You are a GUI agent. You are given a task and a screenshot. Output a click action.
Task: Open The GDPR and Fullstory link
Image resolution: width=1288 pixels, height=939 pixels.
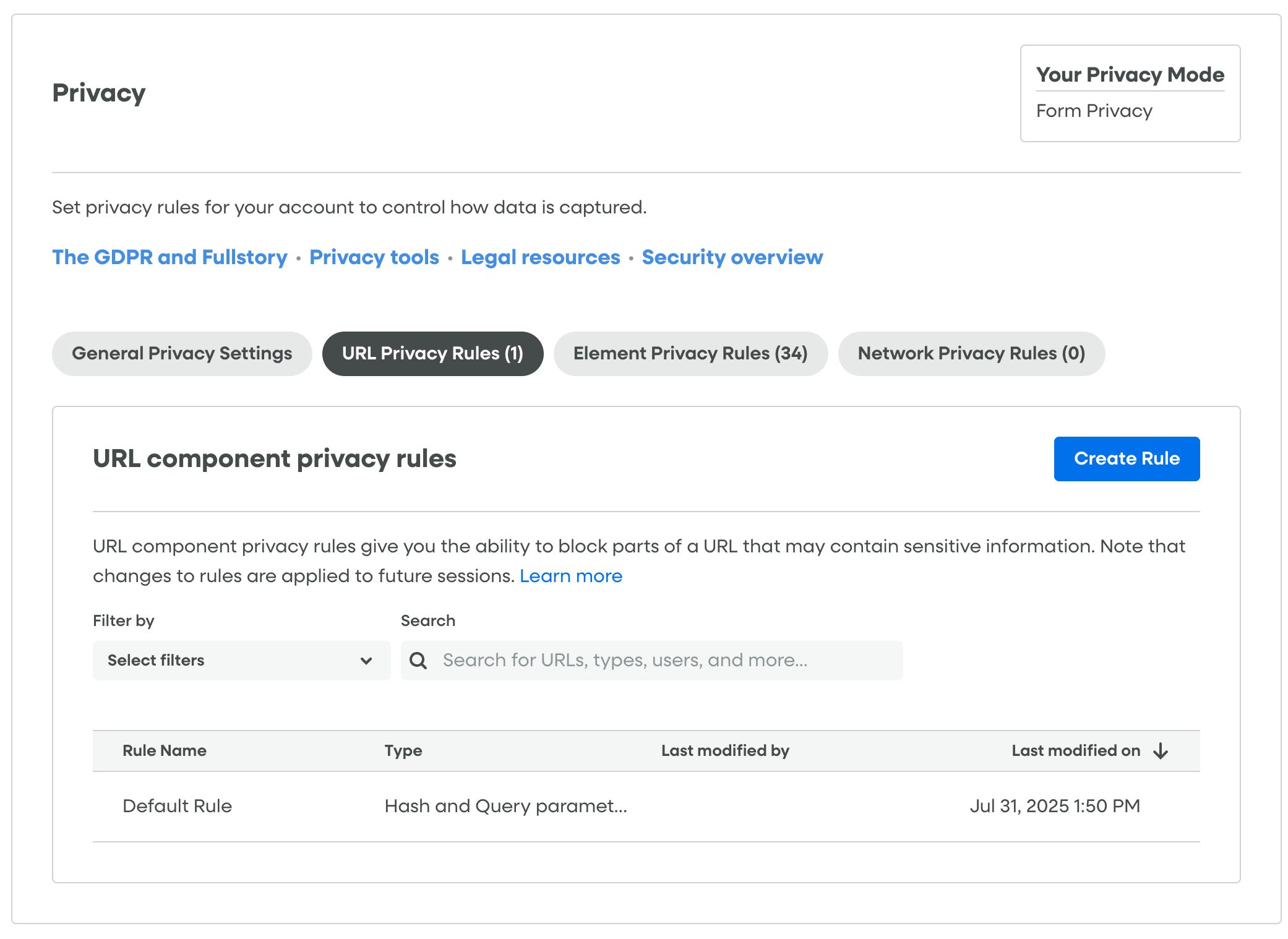click(170, 257)
